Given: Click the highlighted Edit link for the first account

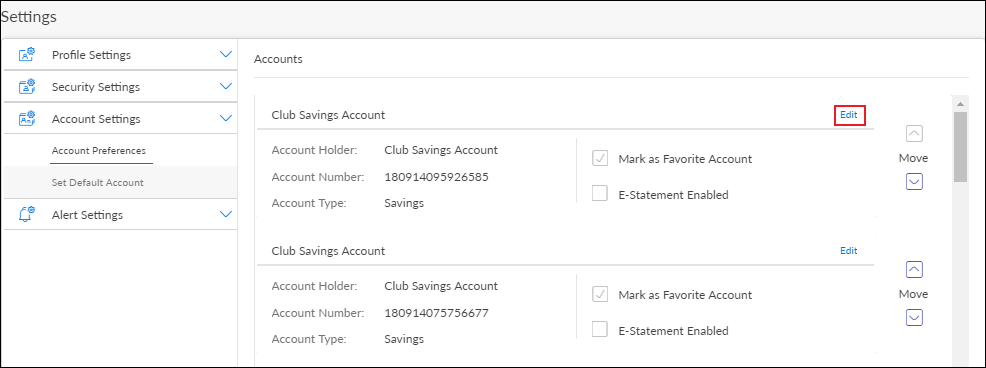Looking at the screenshot, I should 849,115.
